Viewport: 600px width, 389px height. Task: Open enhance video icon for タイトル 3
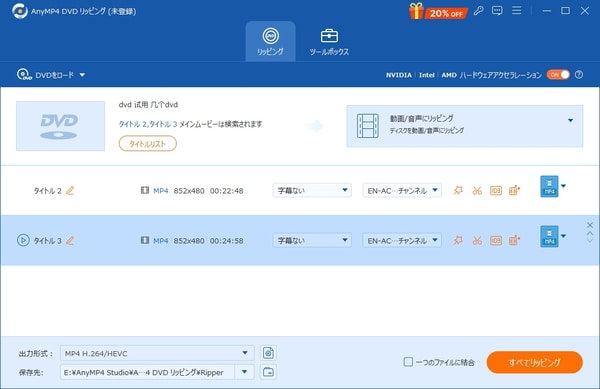[514, 240]
